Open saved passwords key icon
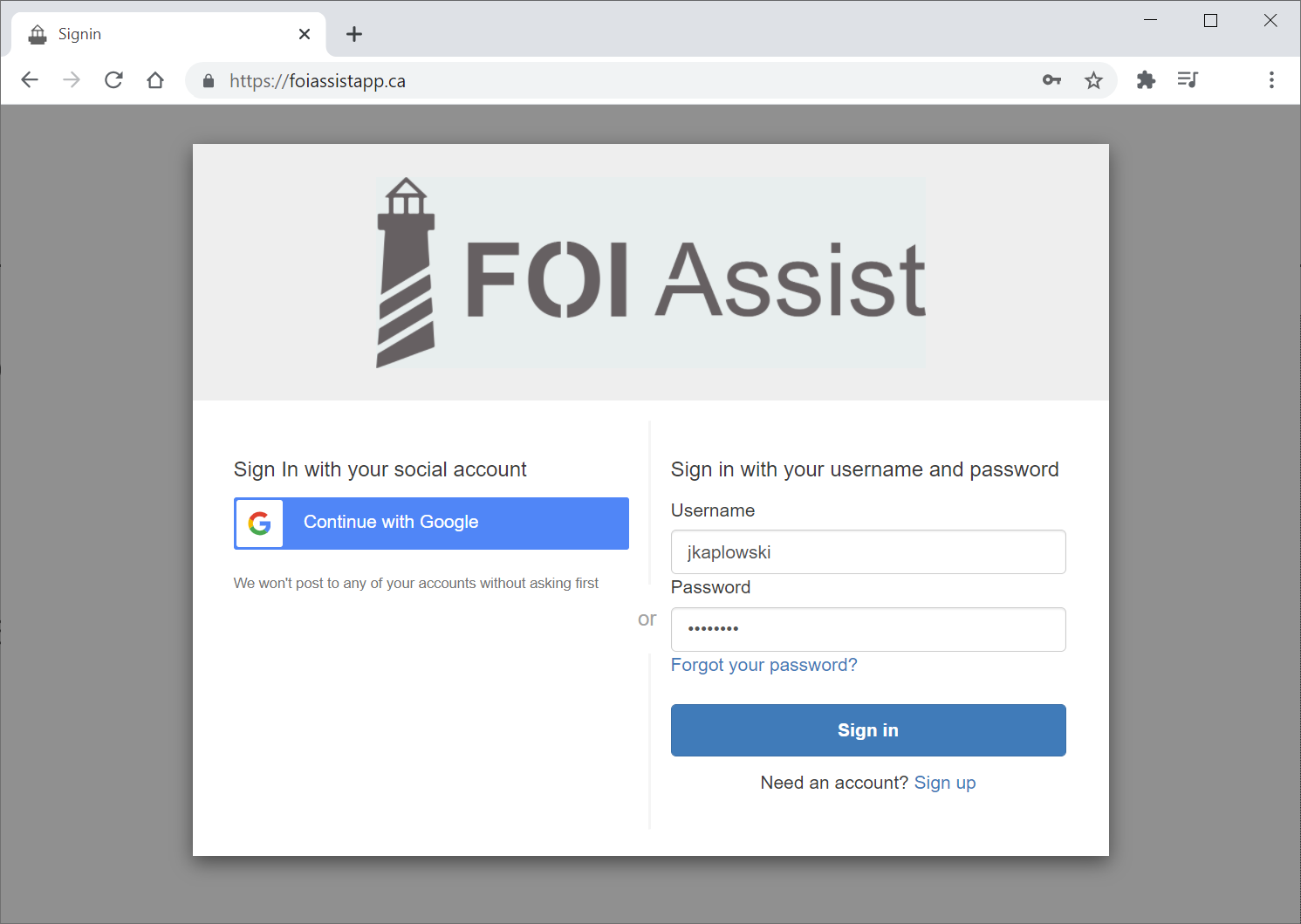Screen dimensions: 1301x924 point(1051,80)
